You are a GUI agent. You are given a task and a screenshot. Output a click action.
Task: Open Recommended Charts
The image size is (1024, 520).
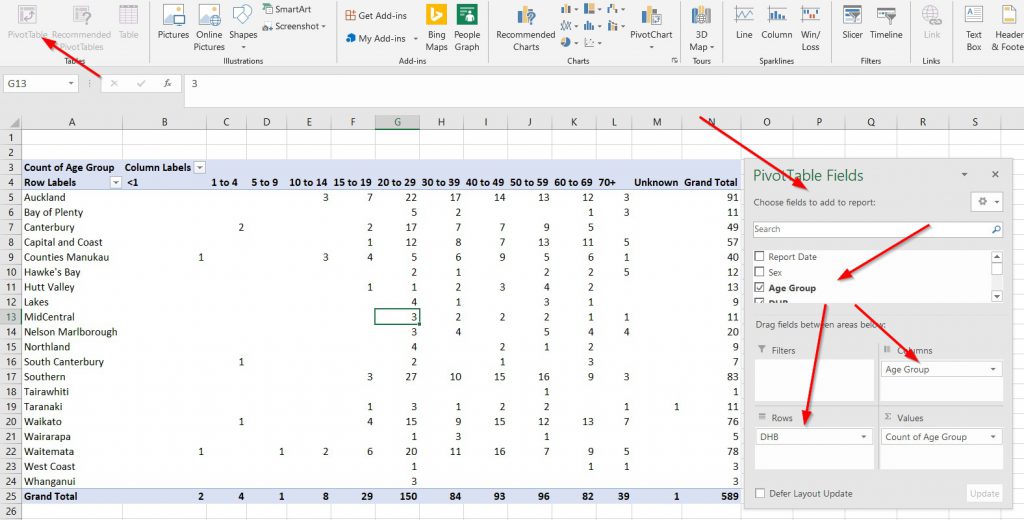coord(525,26)
